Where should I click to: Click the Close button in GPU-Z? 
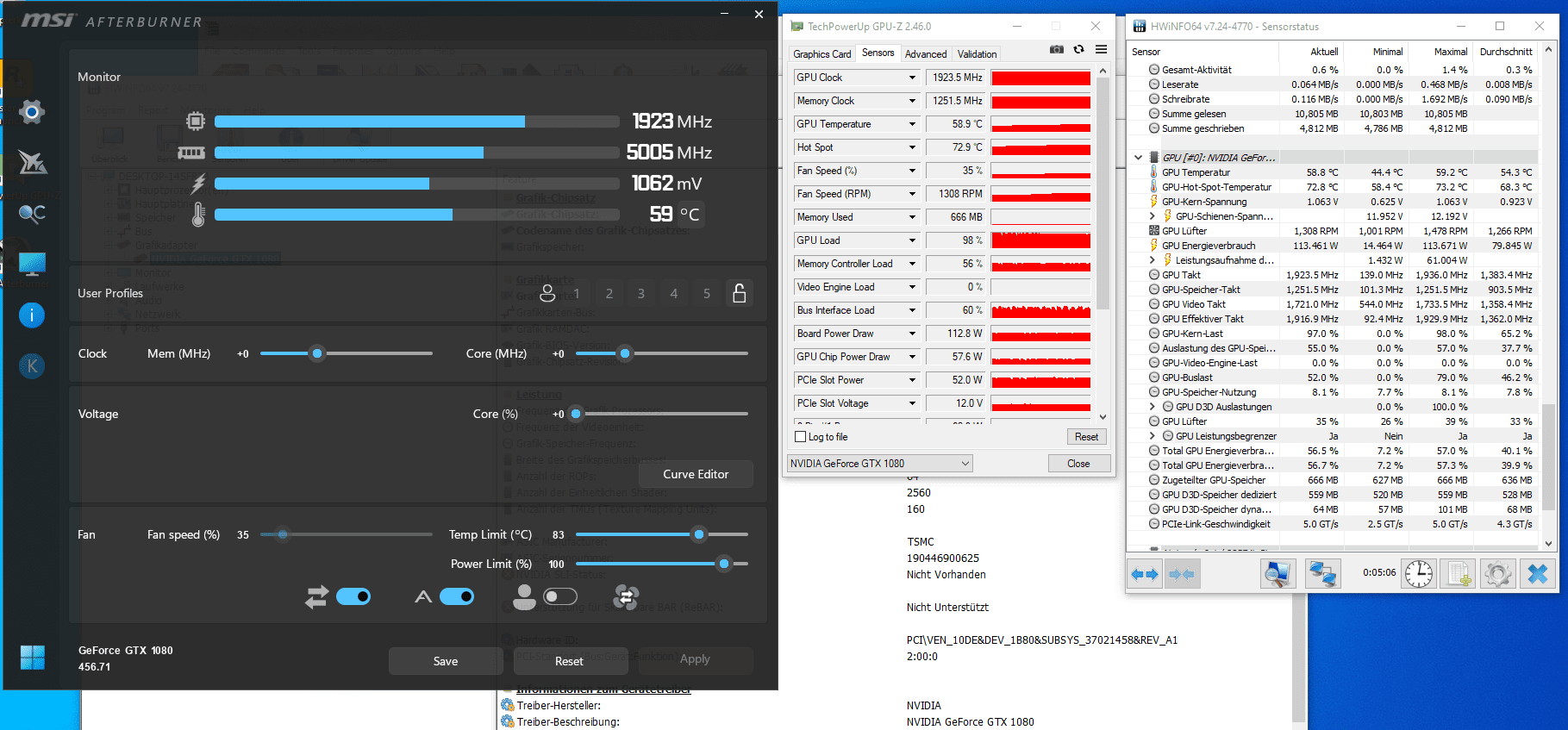(x=1078, y=464)
